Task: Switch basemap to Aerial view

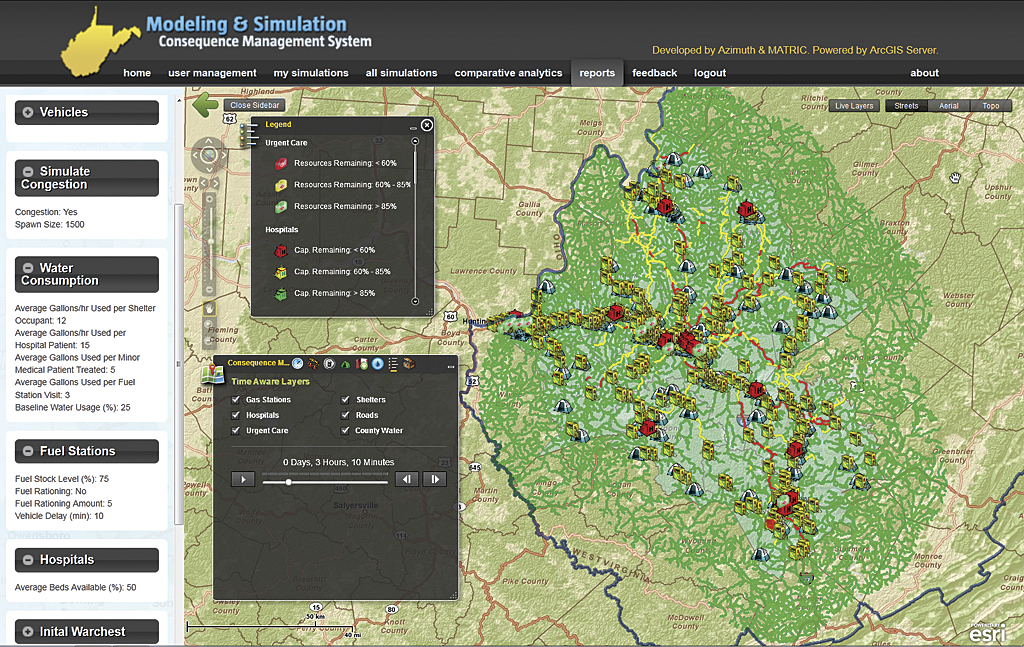Action: pyautogui.click(x=949, y=106)
